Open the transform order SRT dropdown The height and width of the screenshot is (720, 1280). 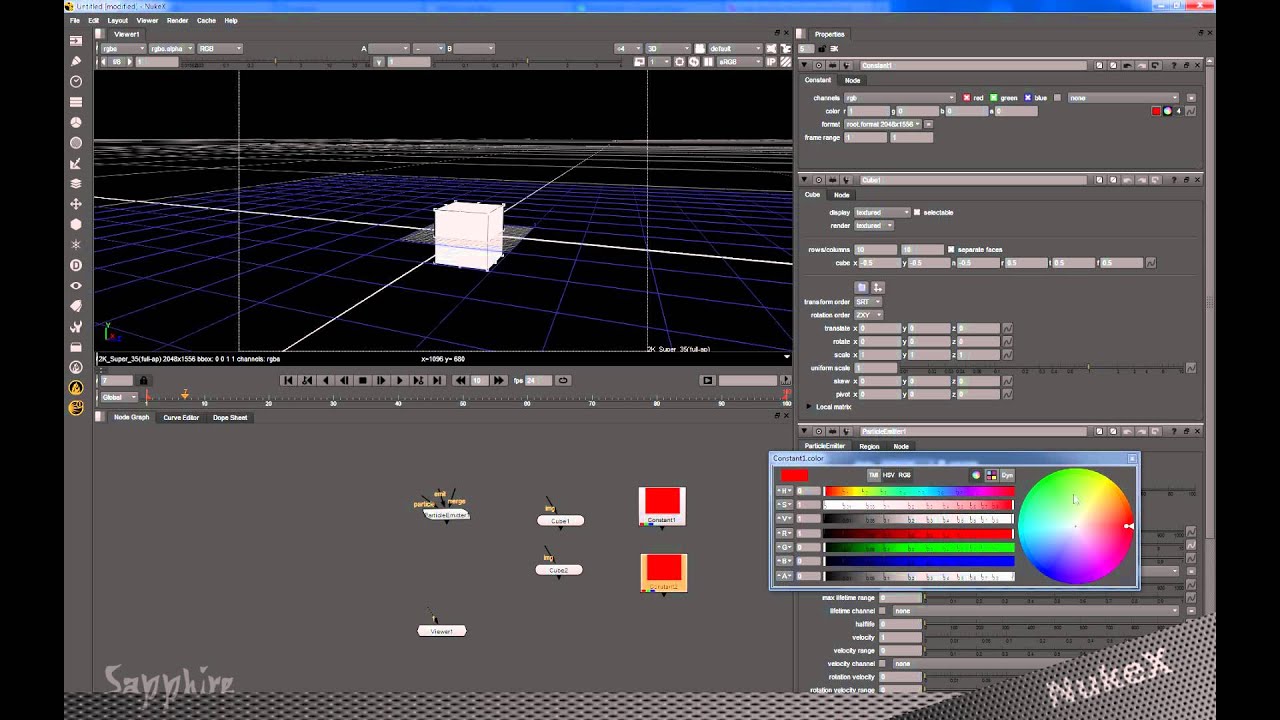tap(868, 301)
